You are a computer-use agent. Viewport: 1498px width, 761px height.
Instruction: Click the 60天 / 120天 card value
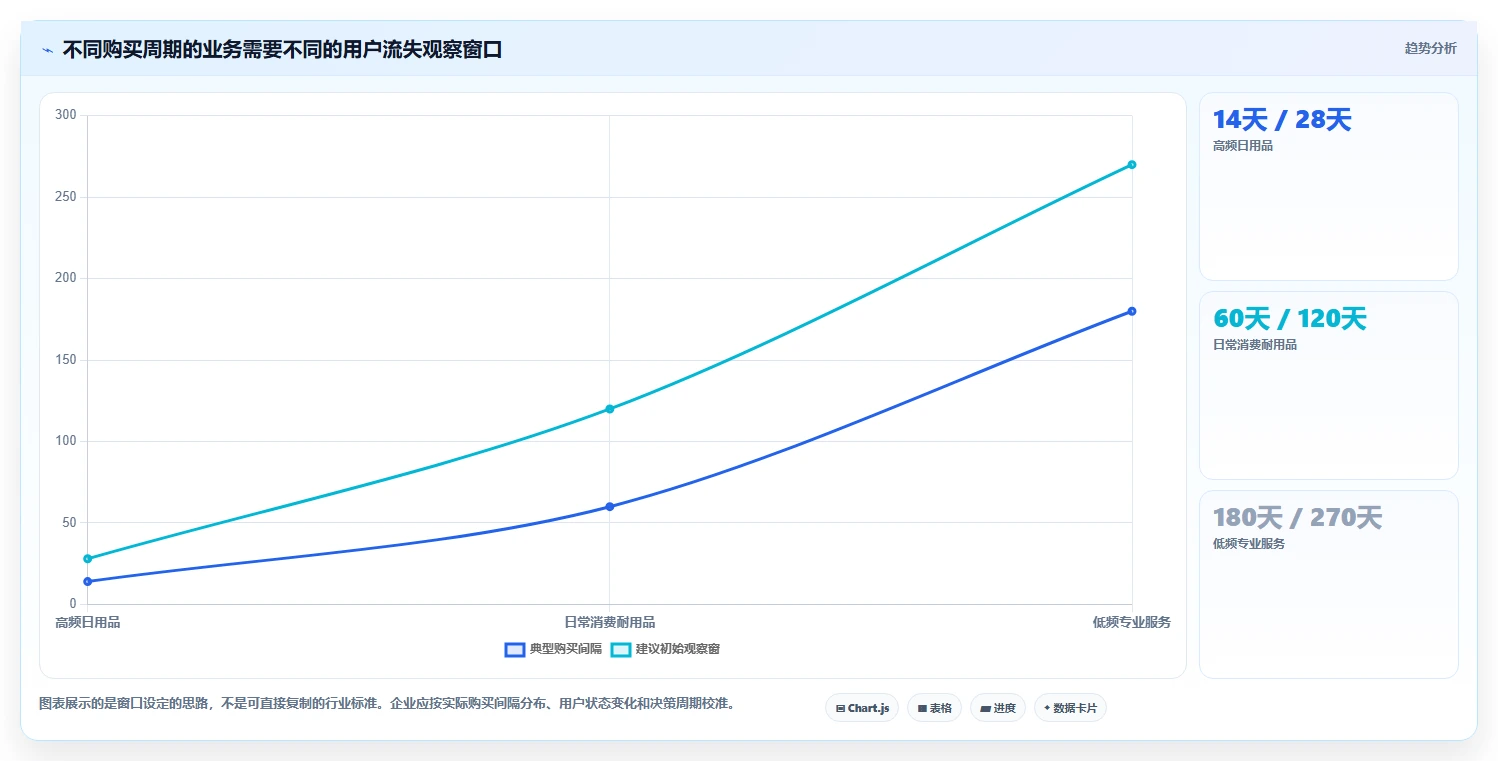tap(1289, 319)
